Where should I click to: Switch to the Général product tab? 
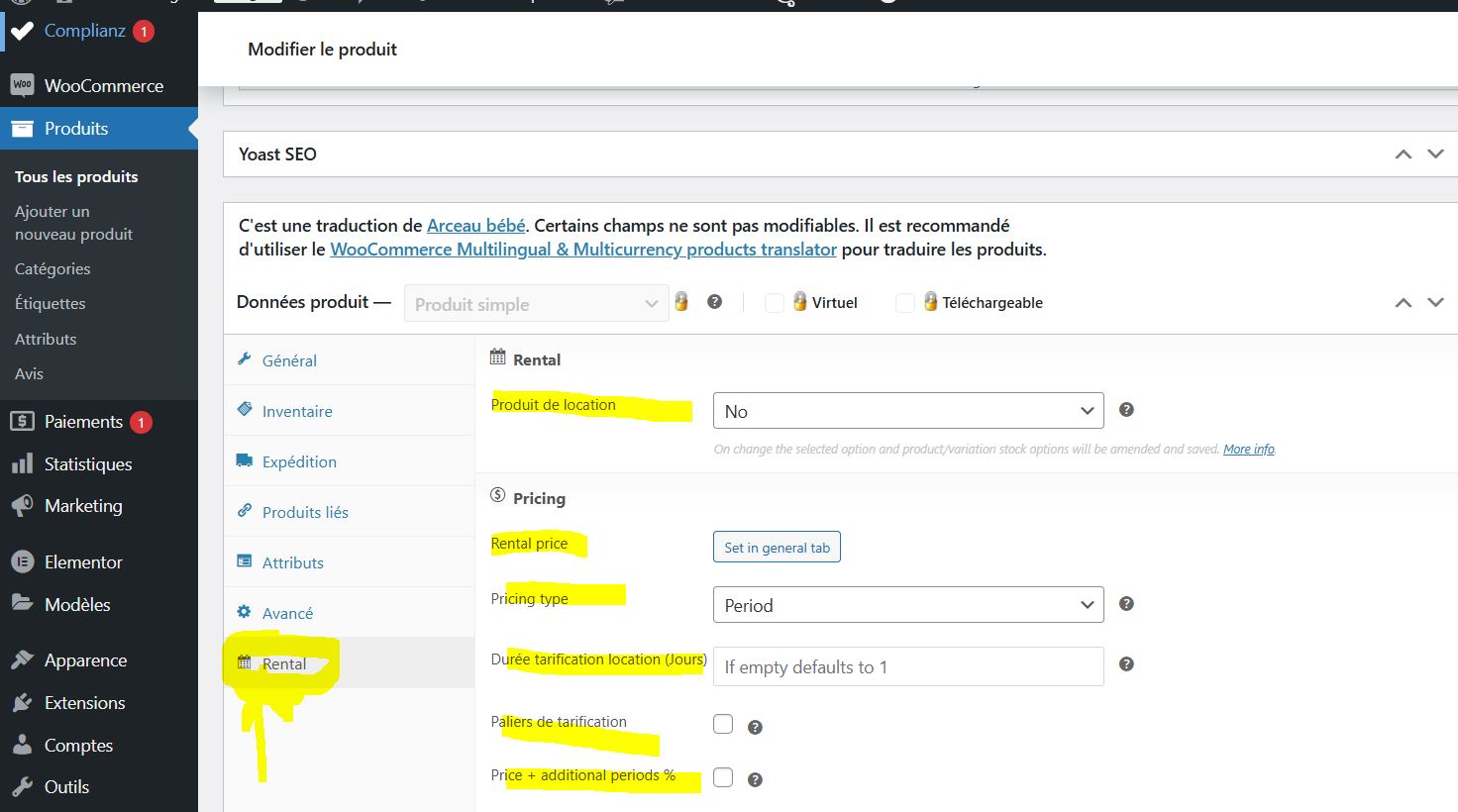pyautogui.click(x=350, y=360)
